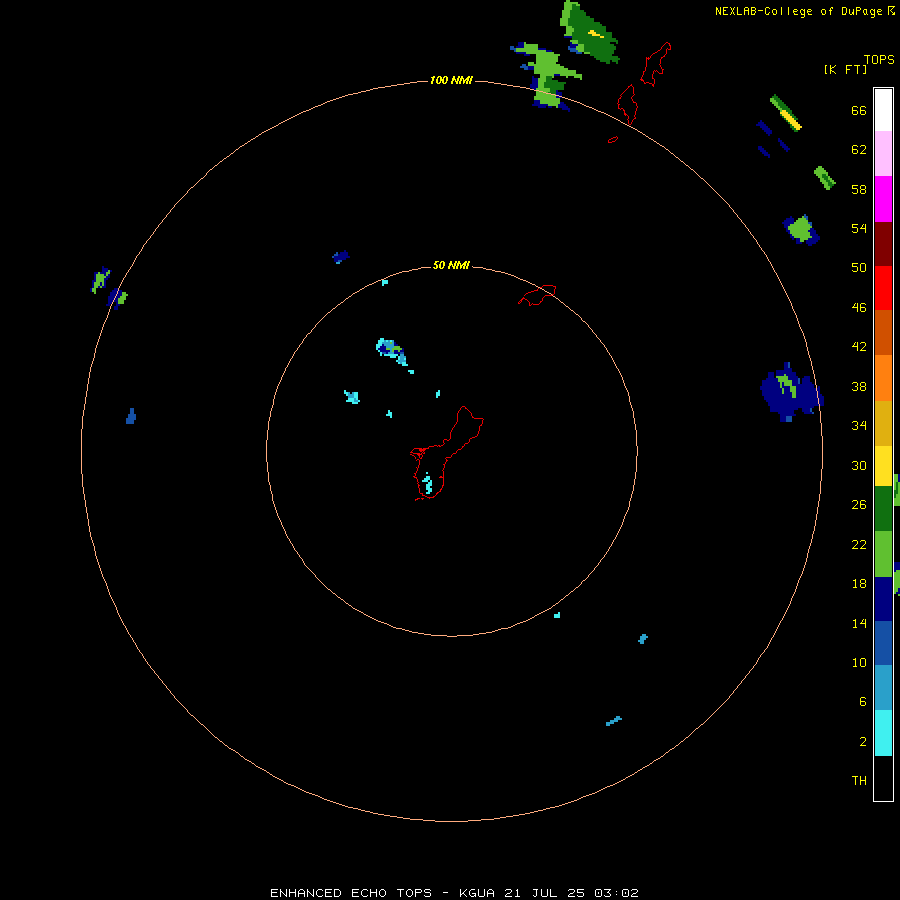This screenshot has width=900, height=900.
Task: Click the cyan echo inside Guam's outline
Action: (428, 484)
